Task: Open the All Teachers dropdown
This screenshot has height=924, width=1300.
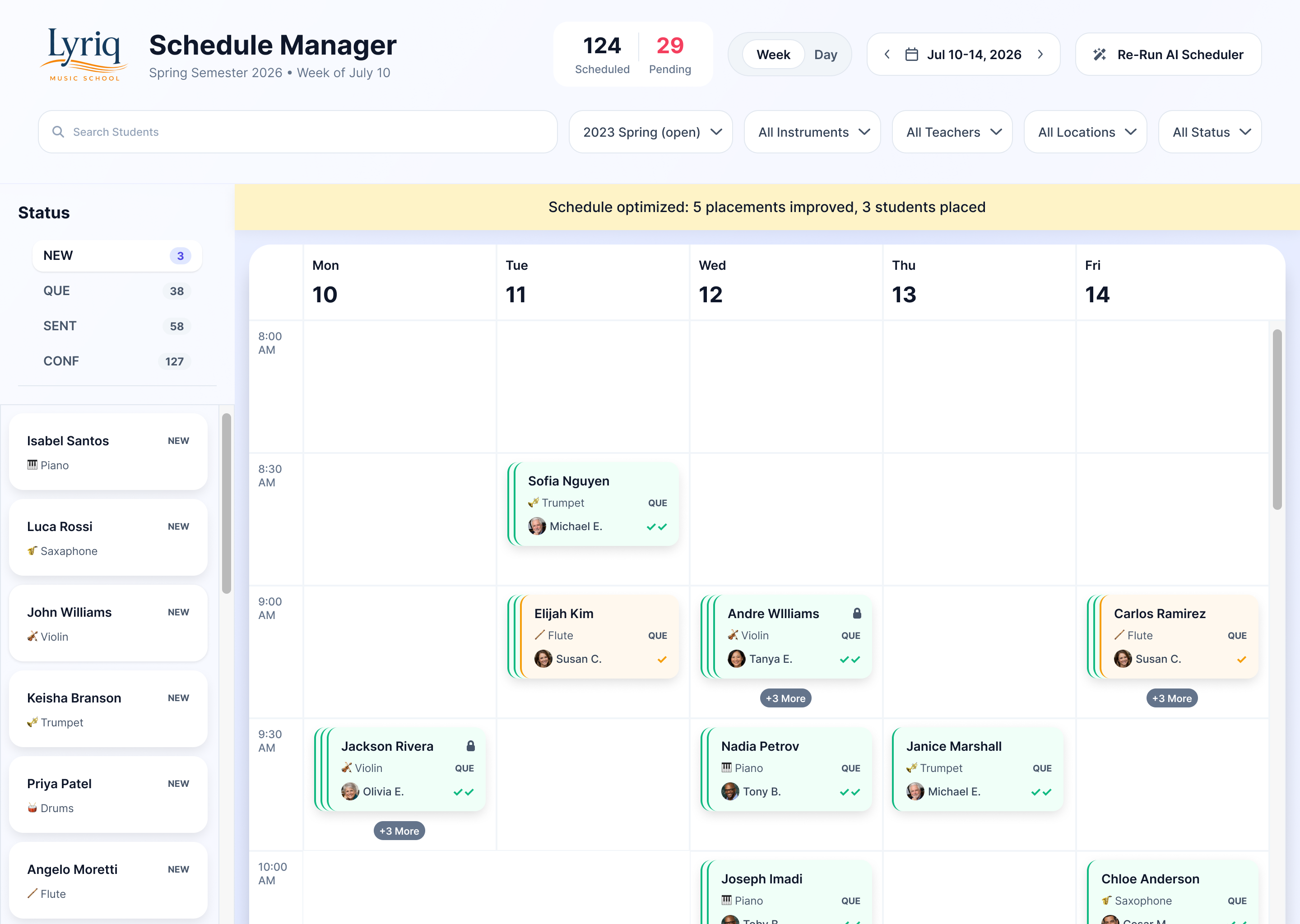Action: coord(952,132)
